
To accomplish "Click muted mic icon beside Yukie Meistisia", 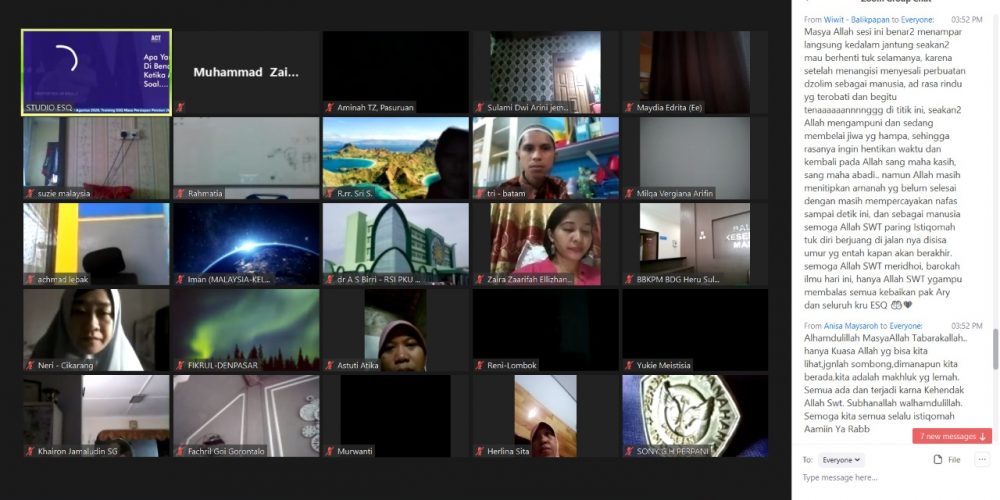I will pyautogui.click(x=629, y=365).
